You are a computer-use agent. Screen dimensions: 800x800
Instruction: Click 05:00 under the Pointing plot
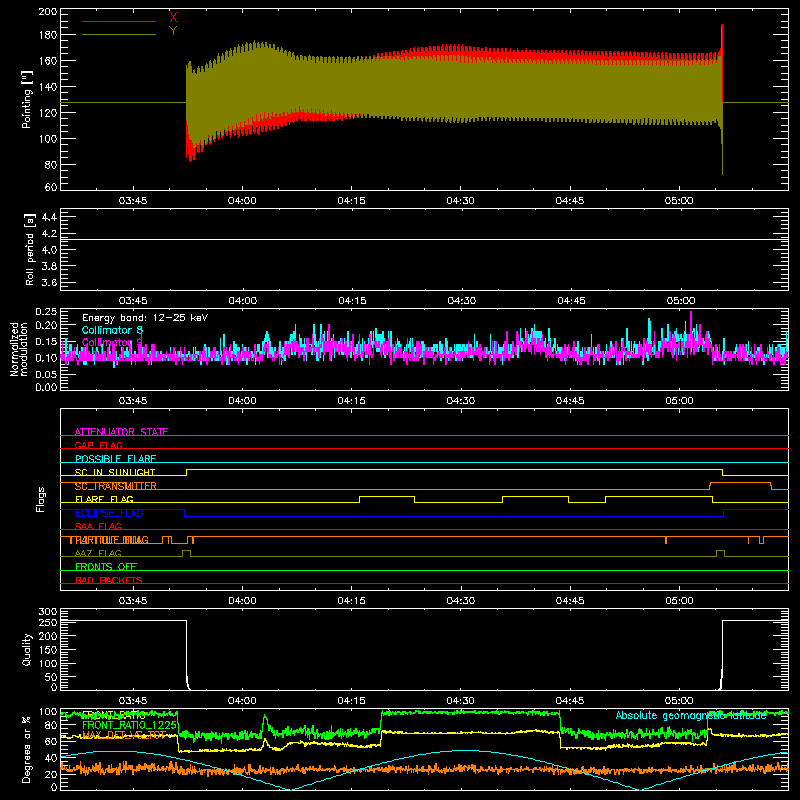pyautogui.click(x=679, y=201)
